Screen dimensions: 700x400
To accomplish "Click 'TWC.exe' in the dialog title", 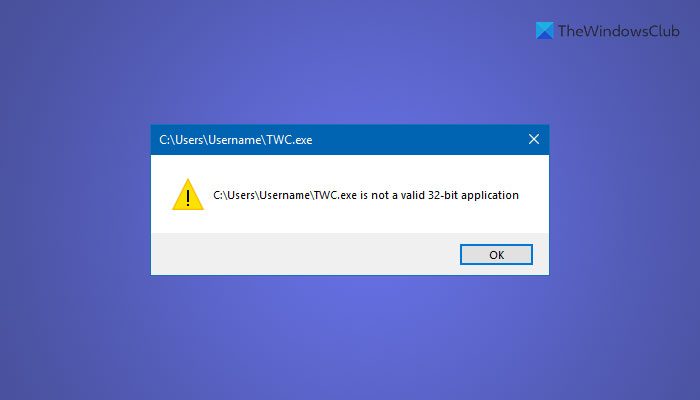I will [x=289, y=140].
